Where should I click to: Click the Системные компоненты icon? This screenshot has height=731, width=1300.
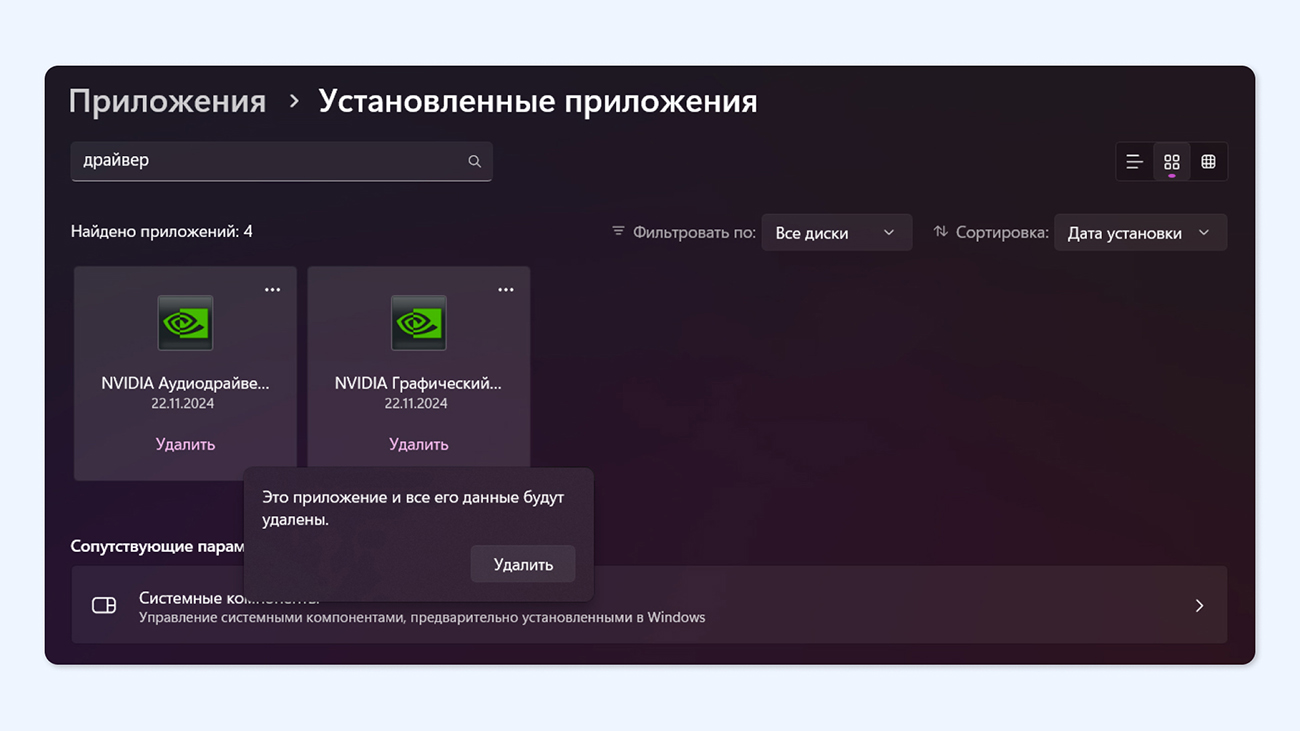[x=104, y=605]
